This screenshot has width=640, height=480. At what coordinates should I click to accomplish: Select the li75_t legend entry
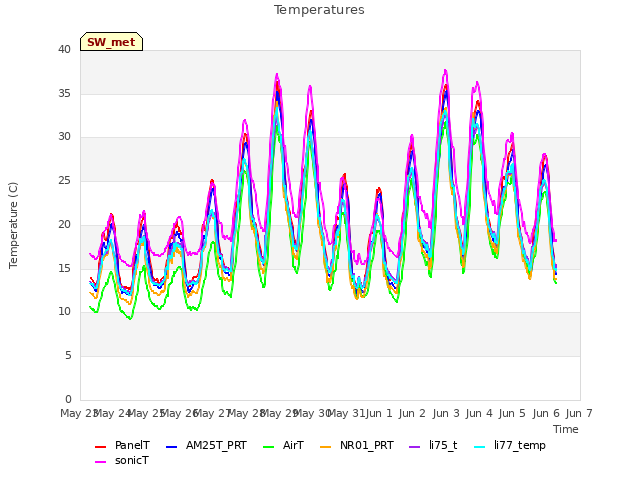coord(433,445)
